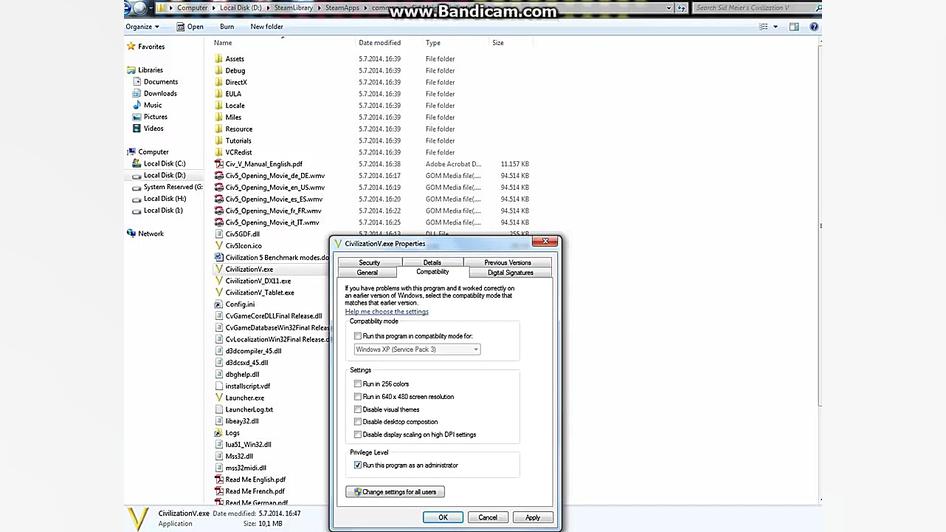Click the address bar refresh button
946x532 pixels.
[682, 8]
